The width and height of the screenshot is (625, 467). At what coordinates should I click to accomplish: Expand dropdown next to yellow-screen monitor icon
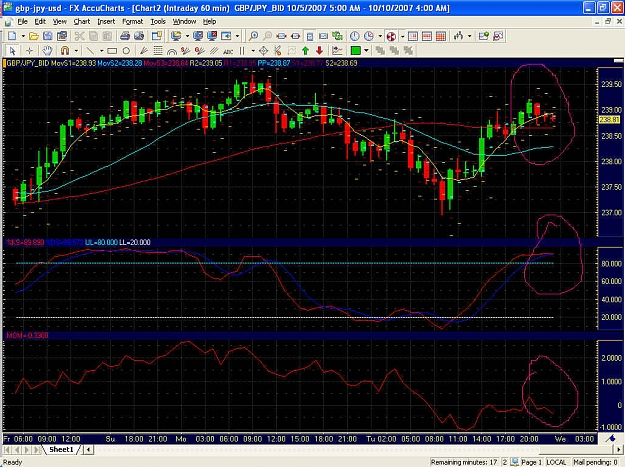click(187, 36)
